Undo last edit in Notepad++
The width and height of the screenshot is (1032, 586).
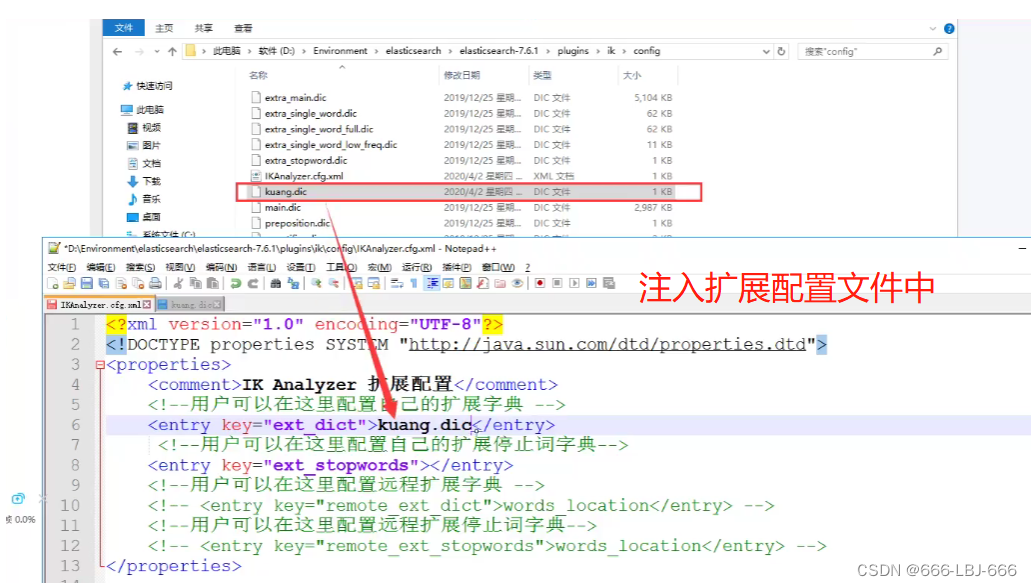click(x=235, y=283)
